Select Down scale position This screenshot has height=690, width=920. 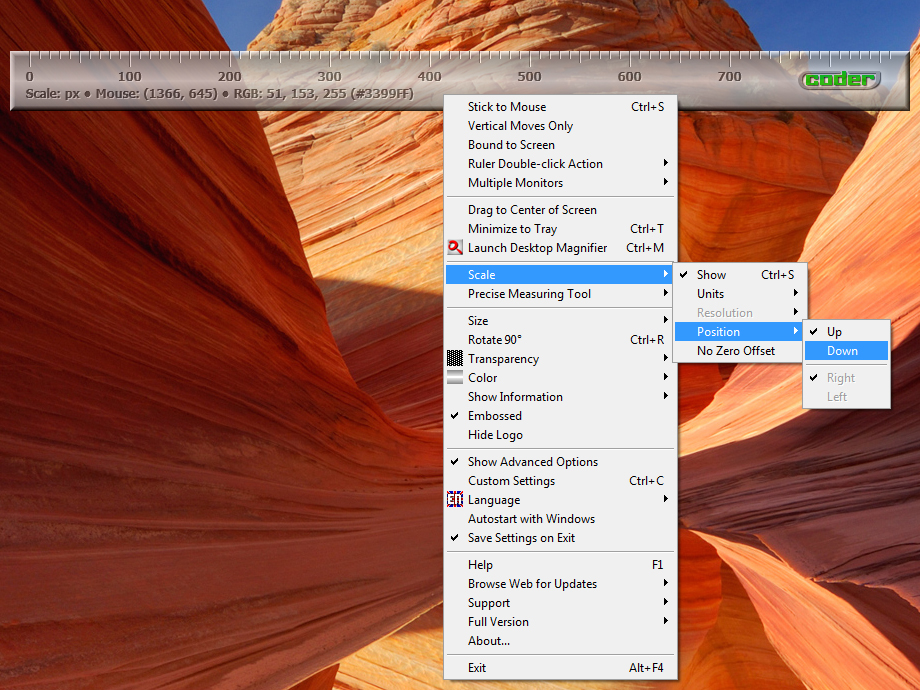tap(843, 351)
